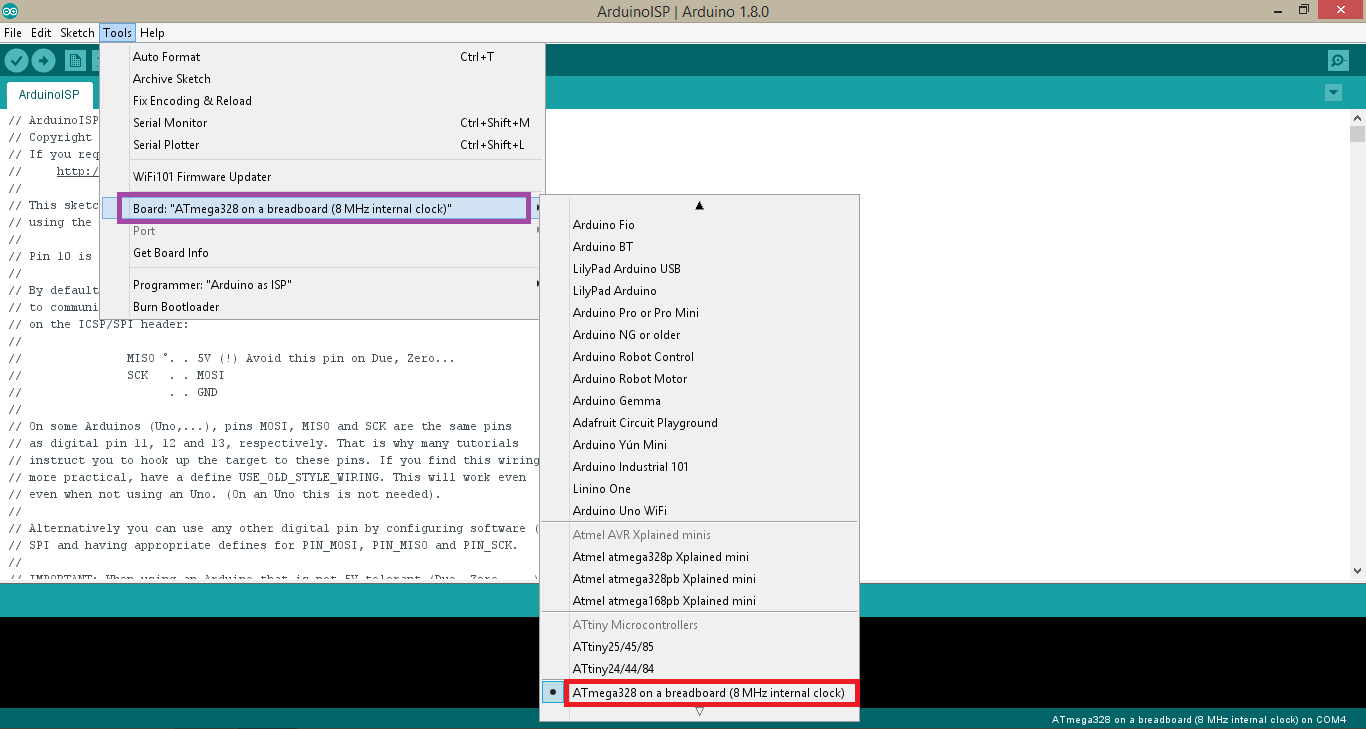
Task: Select the Arduino Gemma board
Action: 699,401
